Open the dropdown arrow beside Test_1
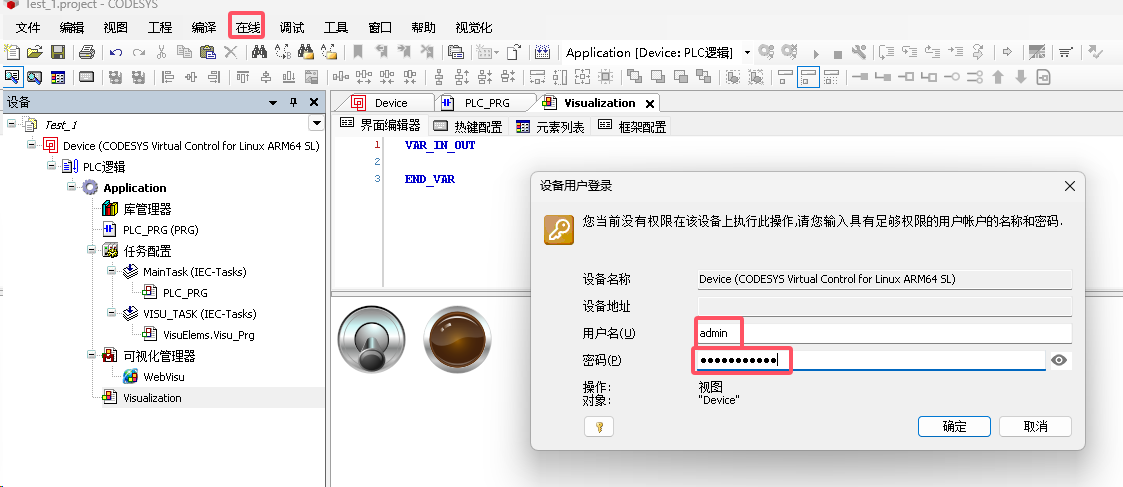This screenshot has height=487, width=1123. click(x=316, y=124)
